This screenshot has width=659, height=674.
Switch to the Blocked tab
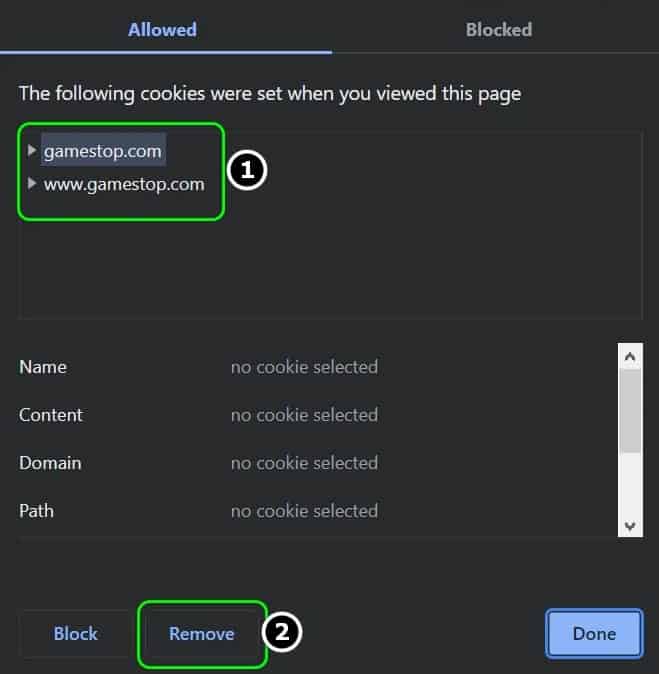[x=499, y=30]
